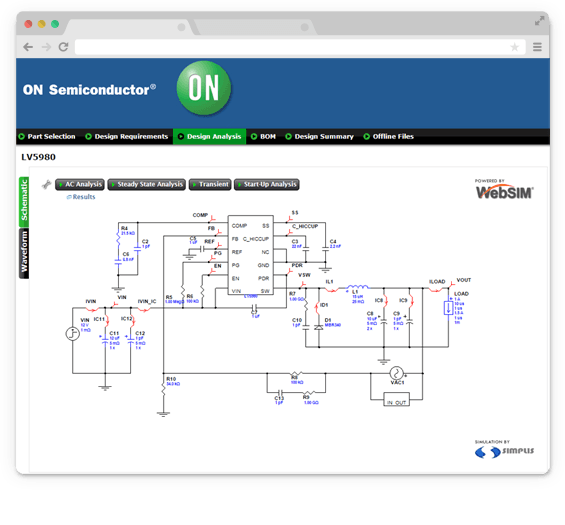
Task: Run Start-Up Analysis
Action: 267,184
